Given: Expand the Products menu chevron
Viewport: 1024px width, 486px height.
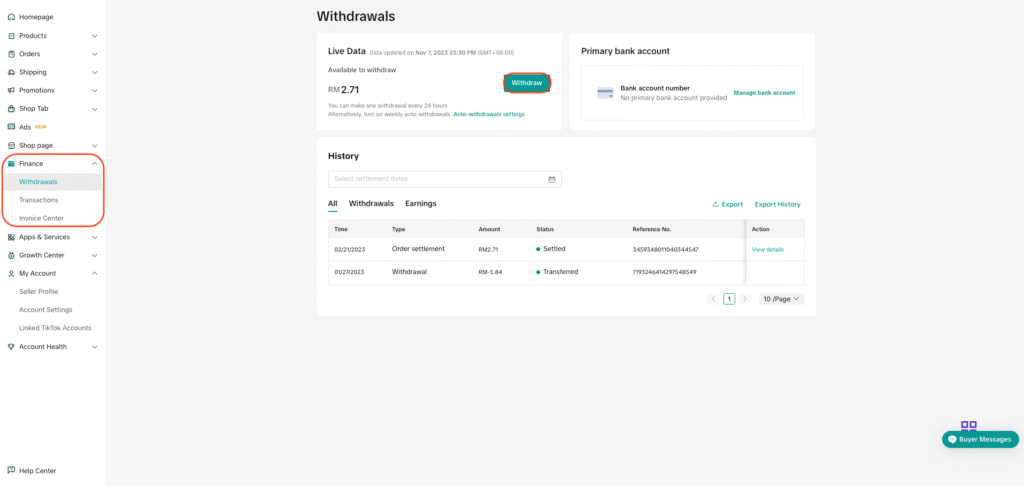Looking at the screenshot, I should [x=95, y=36].
